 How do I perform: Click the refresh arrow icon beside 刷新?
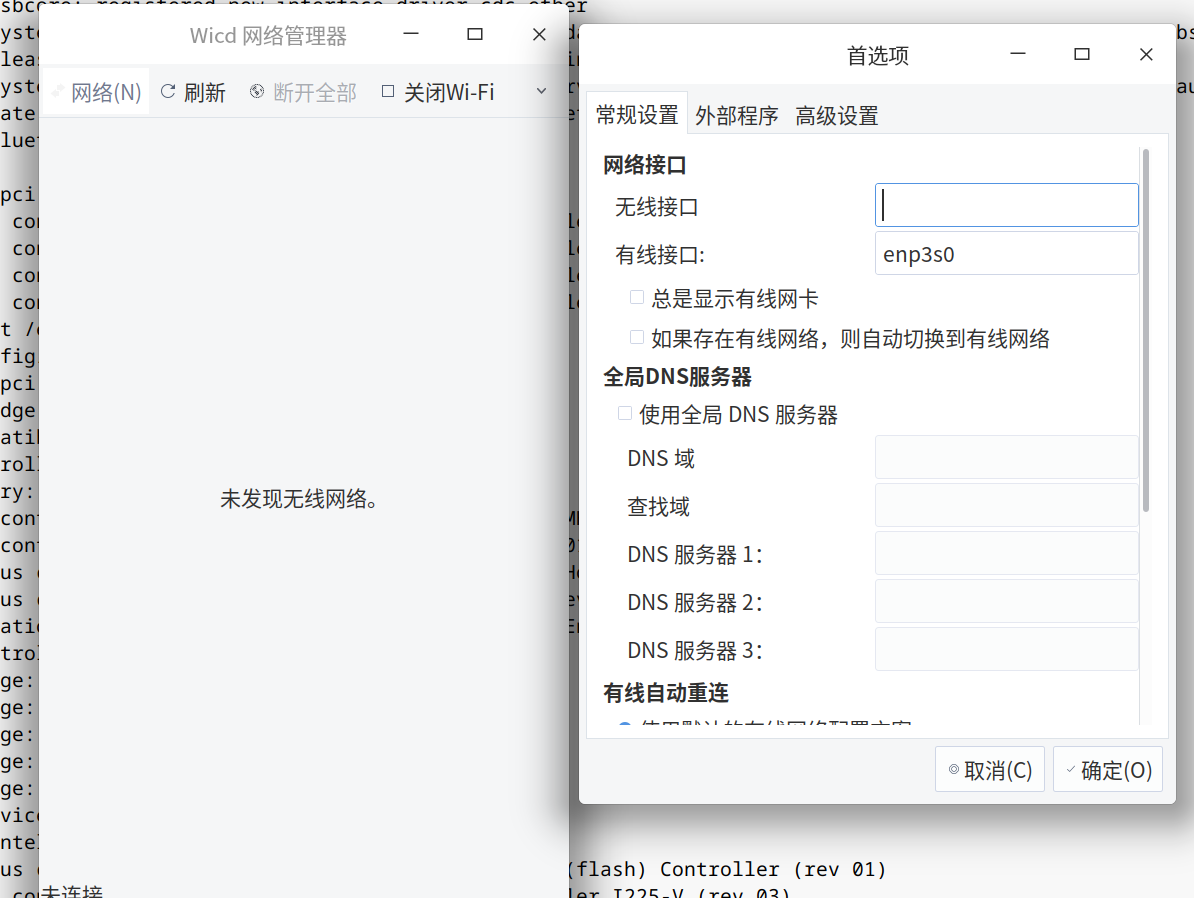point(168,92)
